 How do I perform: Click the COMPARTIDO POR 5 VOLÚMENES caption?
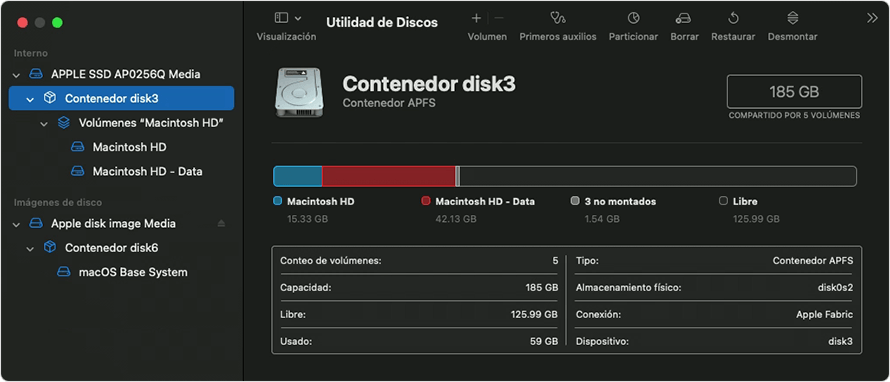tap(794, 116)
